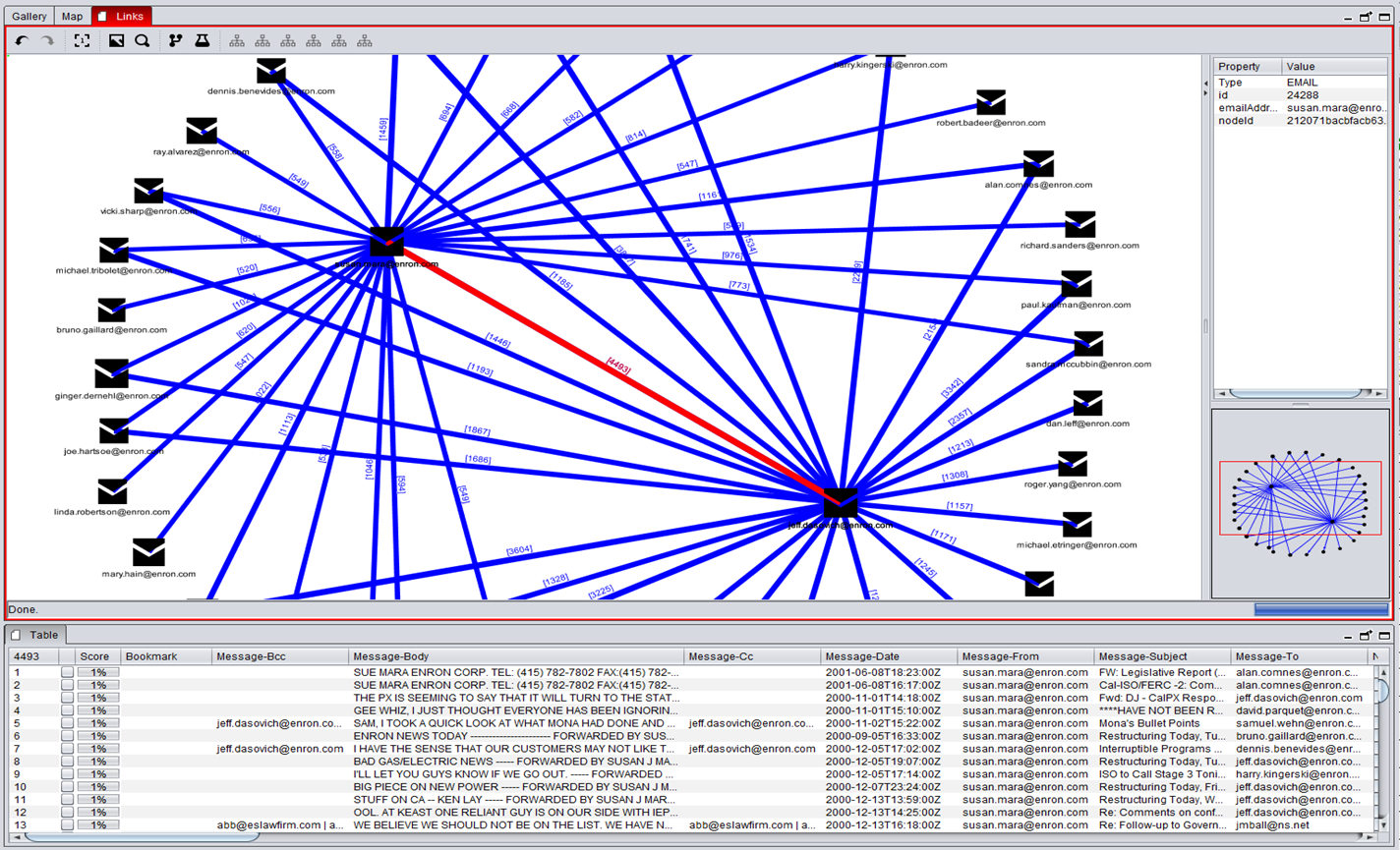Click the Message-Subject column header
This screenshot has width=1400, height=850.
[1145, 655]
